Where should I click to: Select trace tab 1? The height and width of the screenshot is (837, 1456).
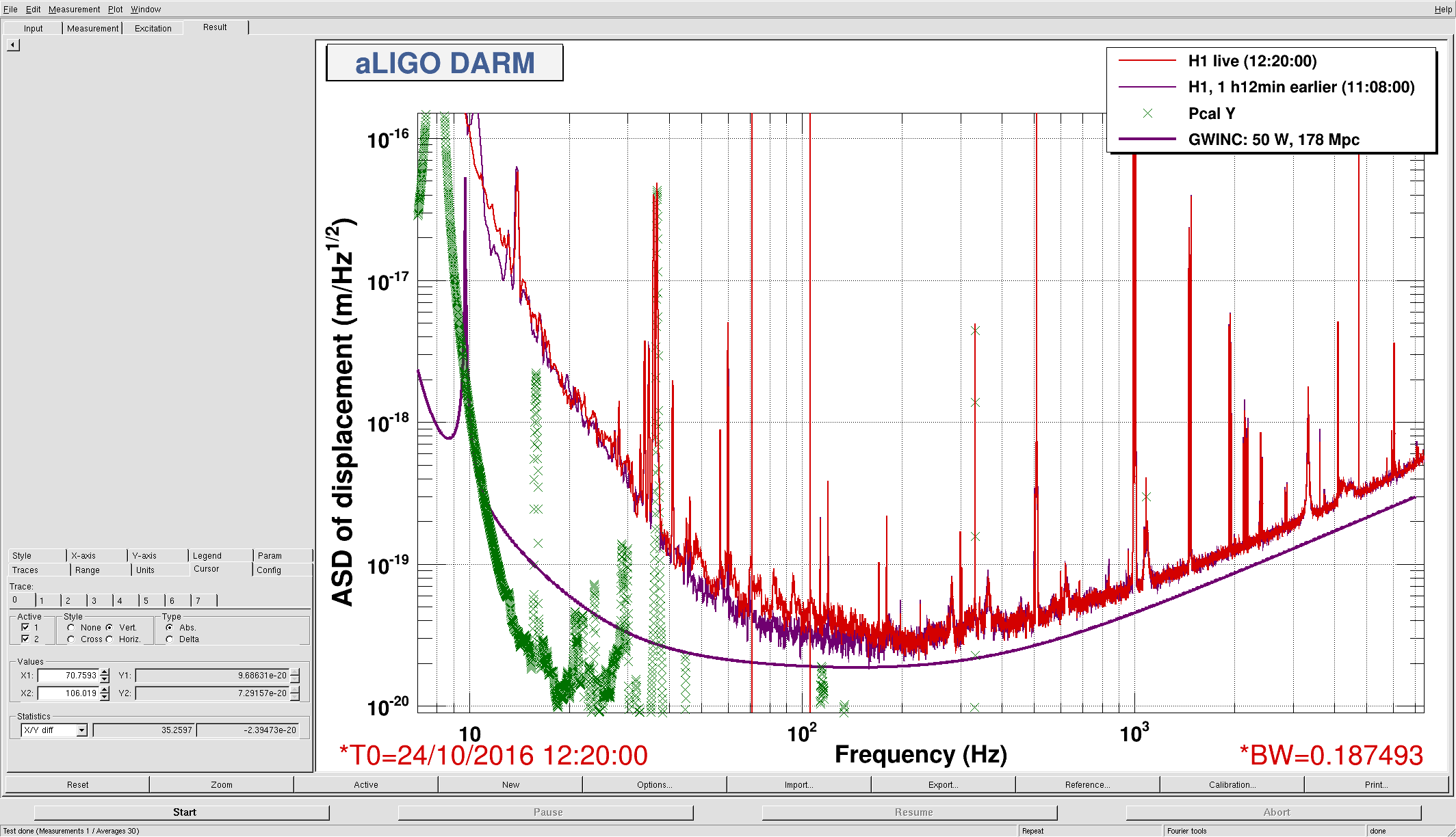coord(49,600)
